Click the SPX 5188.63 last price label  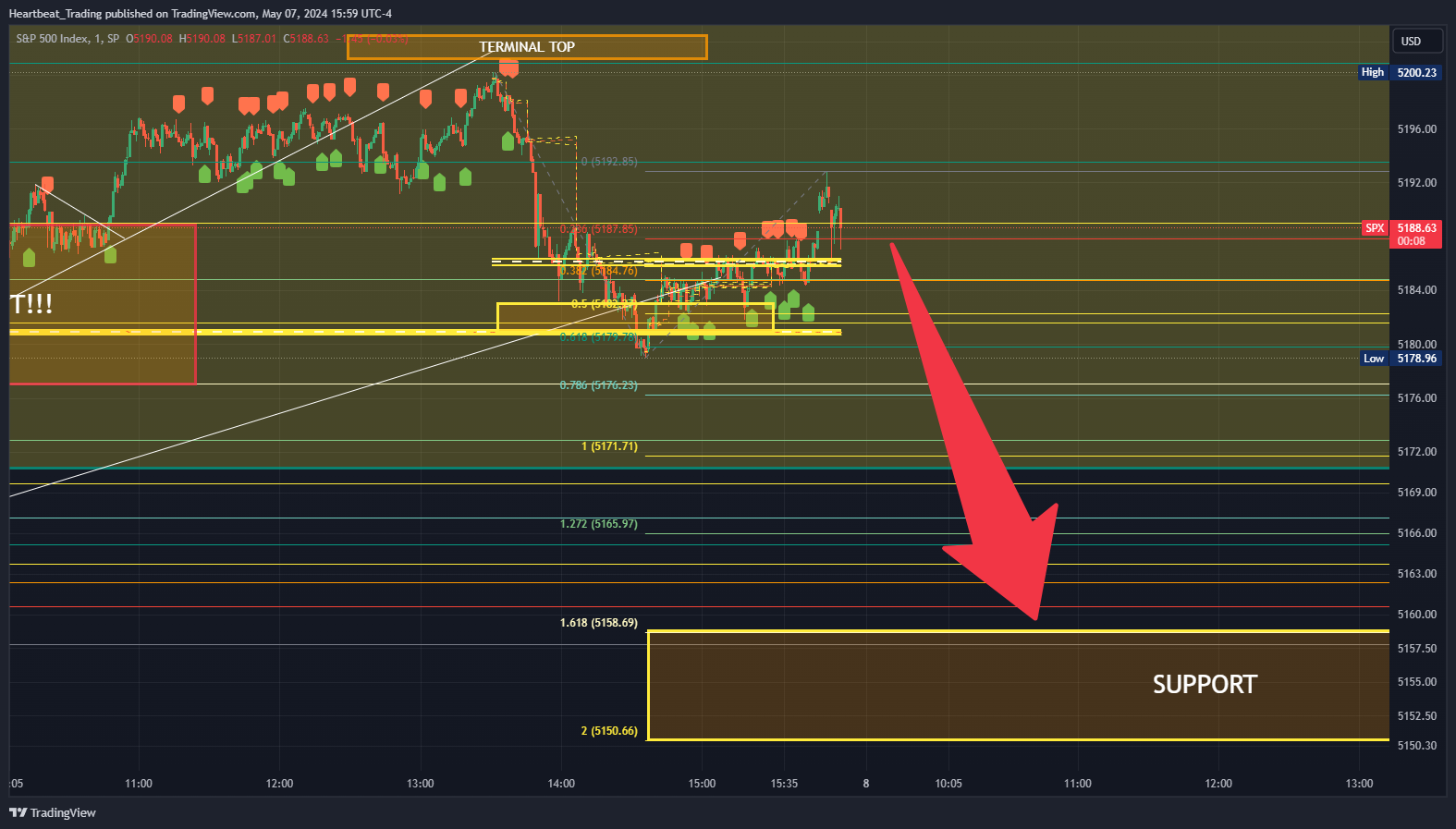point(1402,234)
